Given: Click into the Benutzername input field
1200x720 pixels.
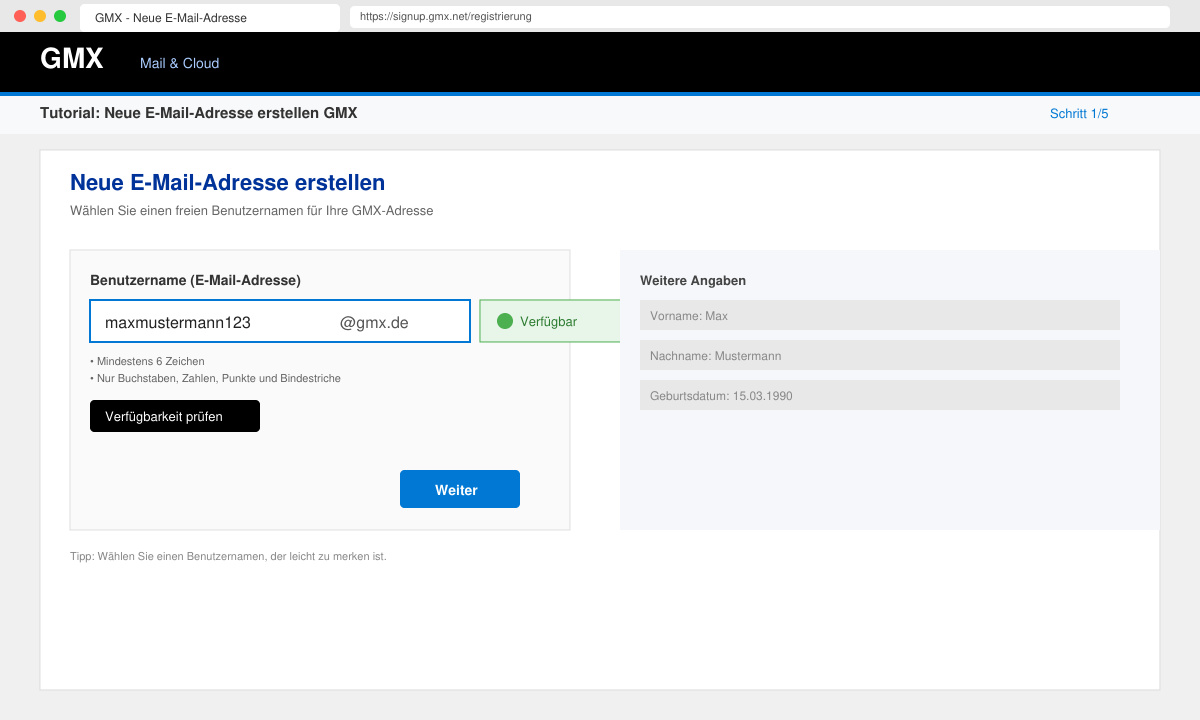Looking at the screenshot, I should click(280, 321).
